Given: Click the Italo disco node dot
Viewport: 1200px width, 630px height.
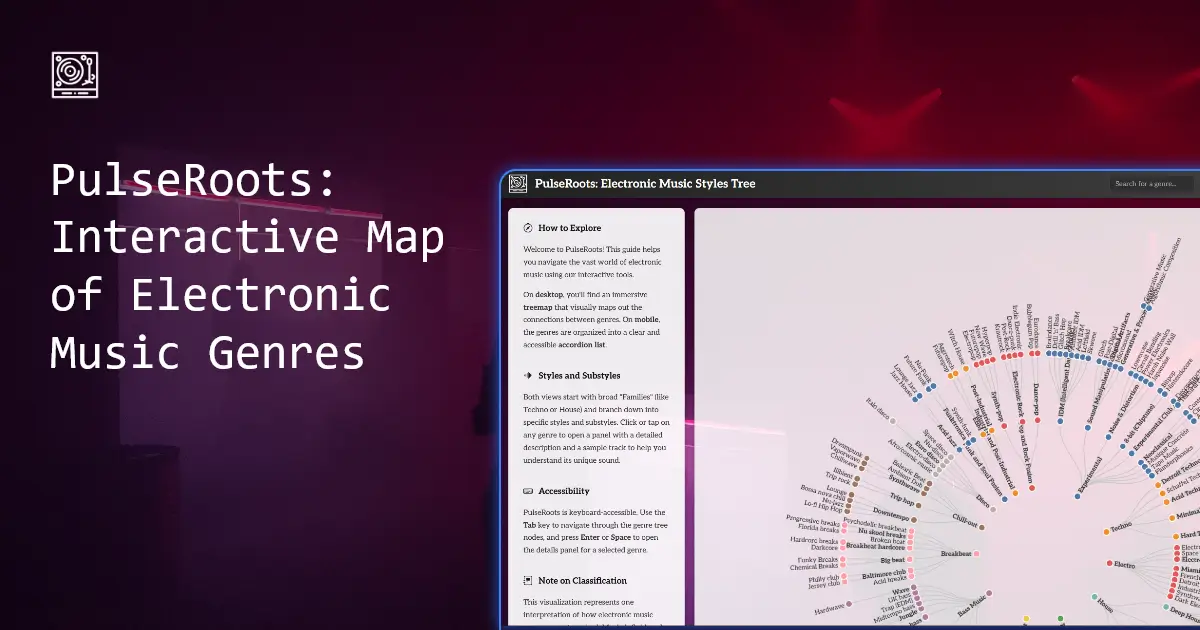Looking at the screenshot, I should coord(892,421).
